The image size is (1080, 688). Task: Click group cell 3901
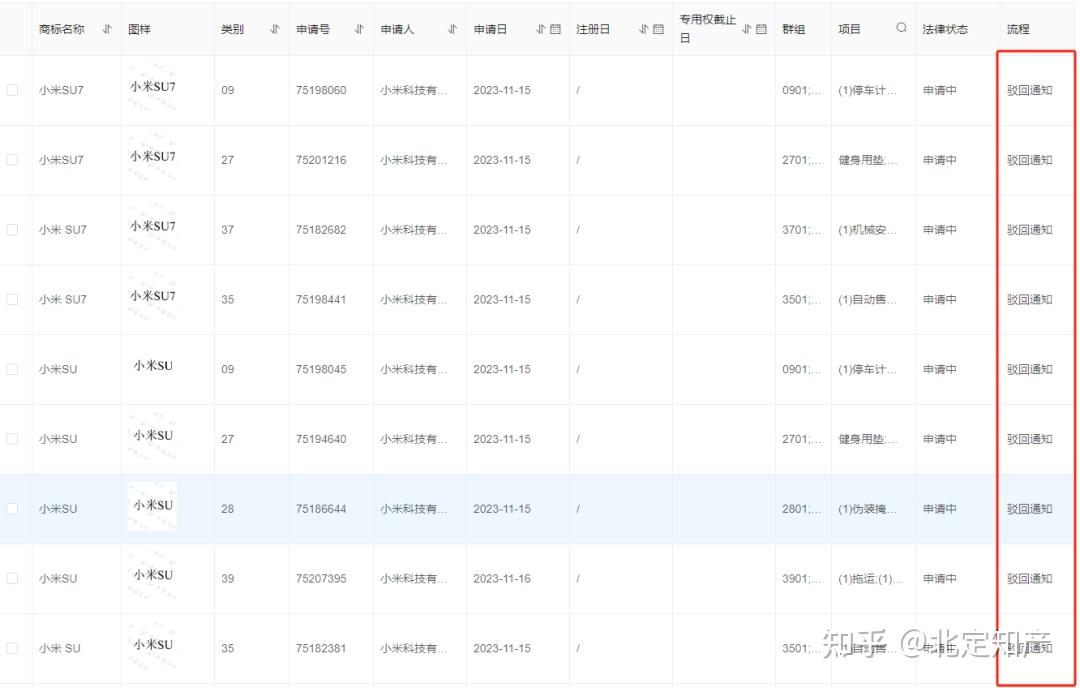pos(802,578)
